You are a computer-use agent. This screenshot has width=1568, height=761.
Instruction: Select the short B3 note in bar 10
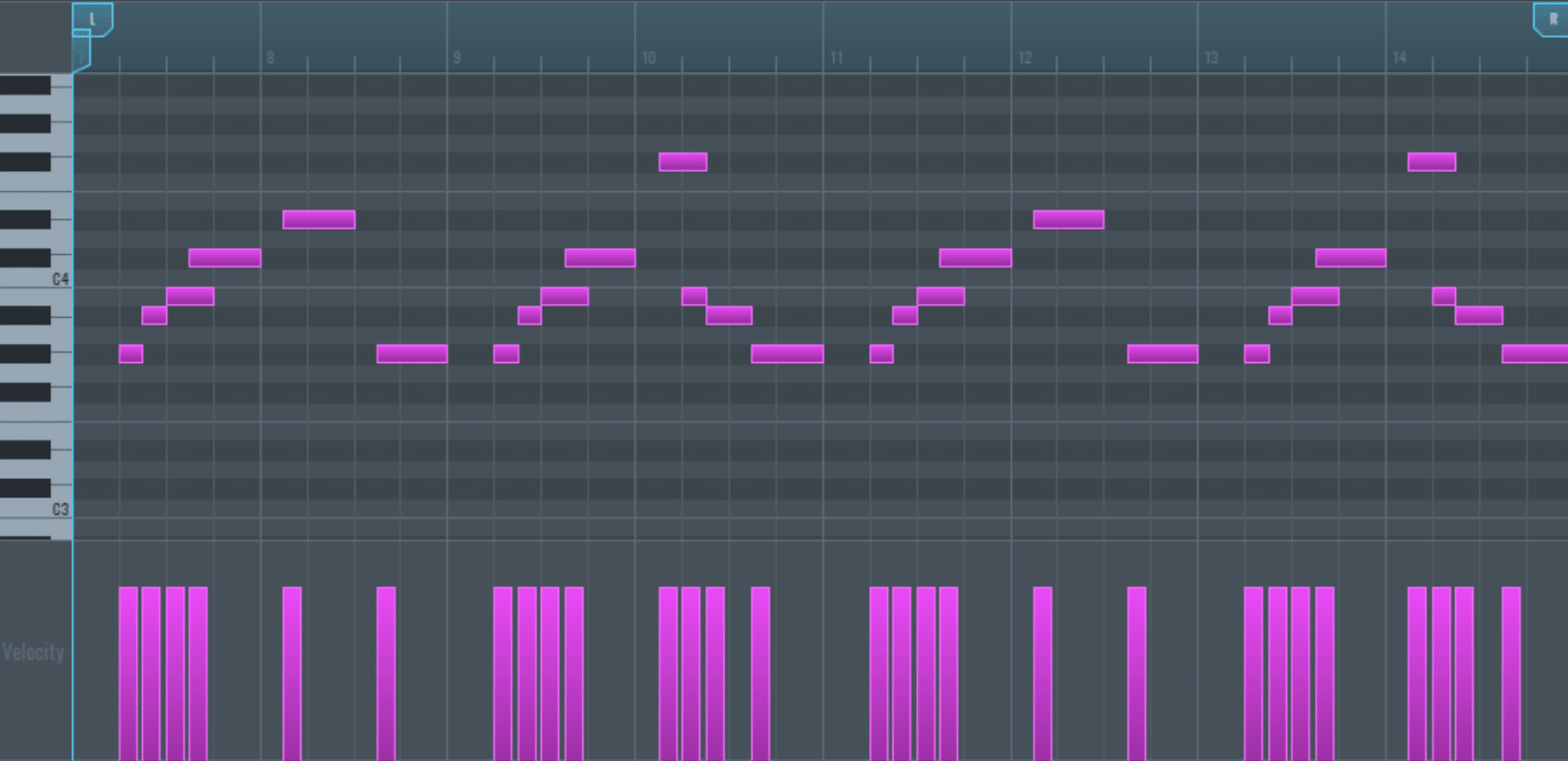pyautogui.click(x=694, y=296)
